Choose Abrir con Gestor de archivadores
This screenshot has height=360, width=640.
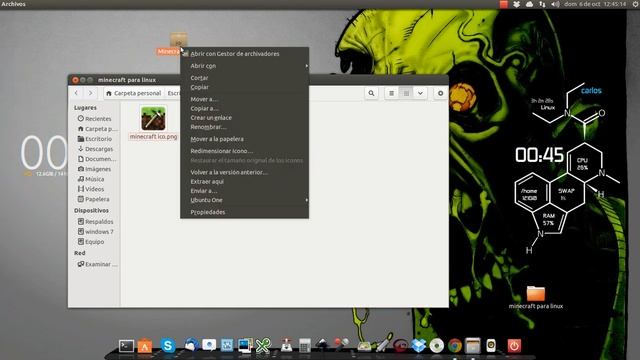point(244,53)
